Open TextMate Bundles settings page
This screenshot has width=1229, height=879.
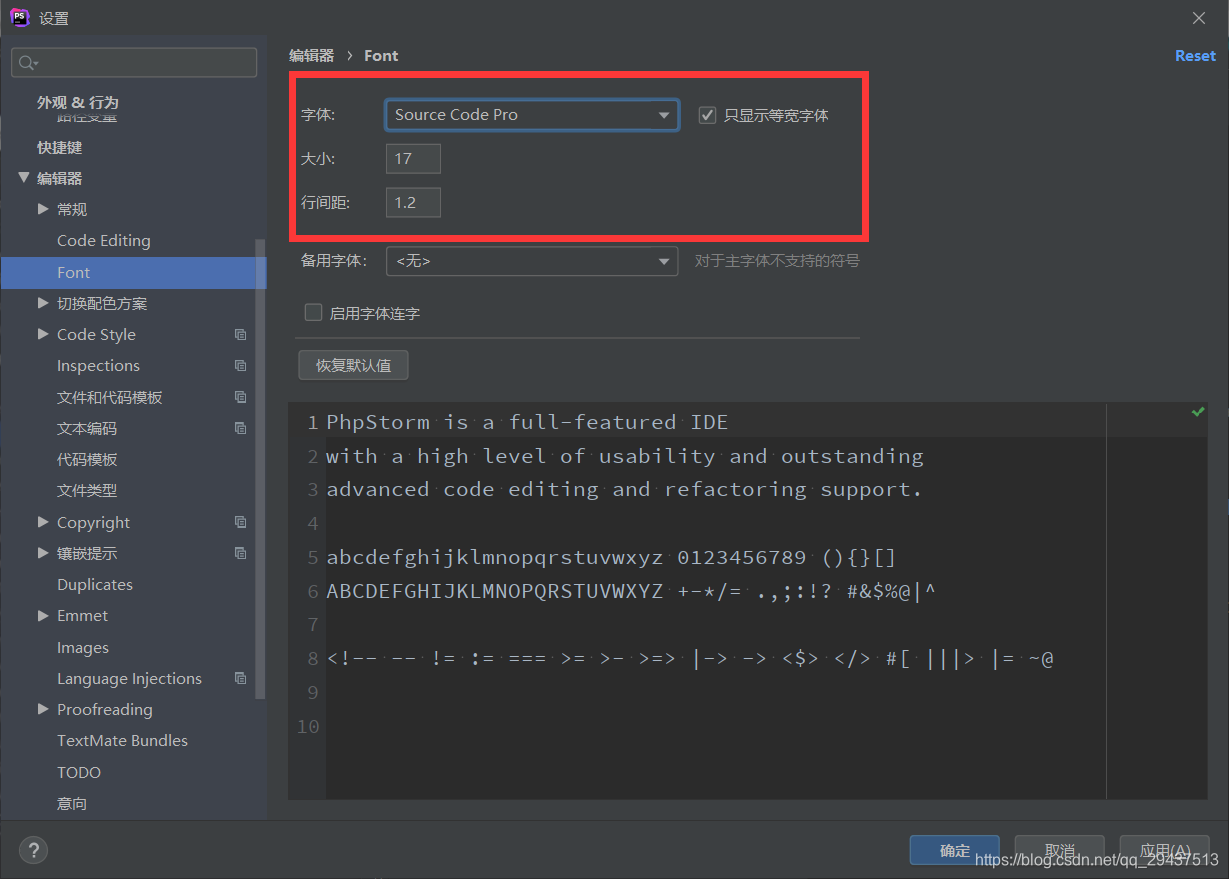(x=122, y=740)
